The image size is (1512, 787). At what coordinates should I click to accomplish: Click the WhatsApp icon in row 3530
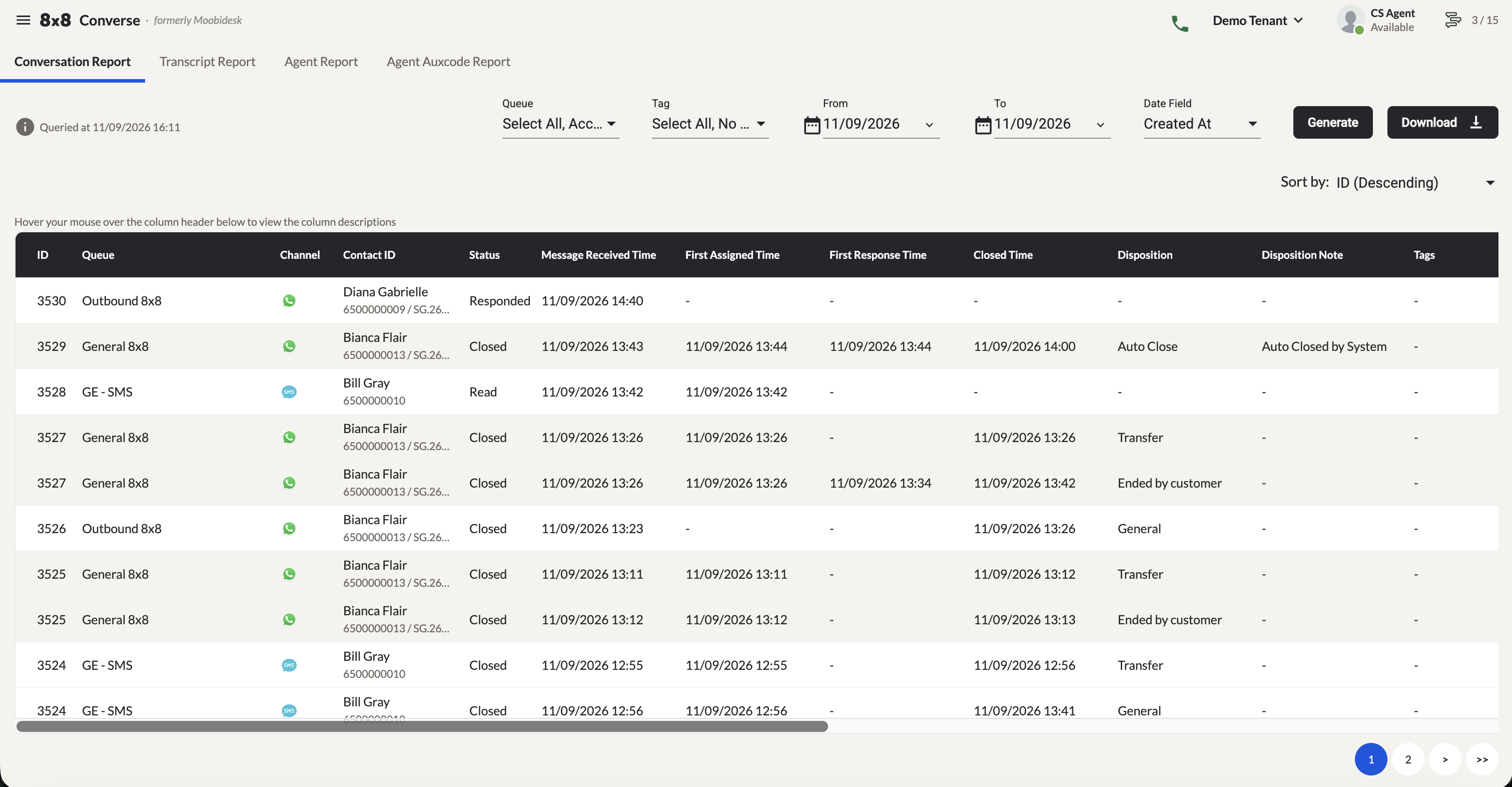coord(289,301)
